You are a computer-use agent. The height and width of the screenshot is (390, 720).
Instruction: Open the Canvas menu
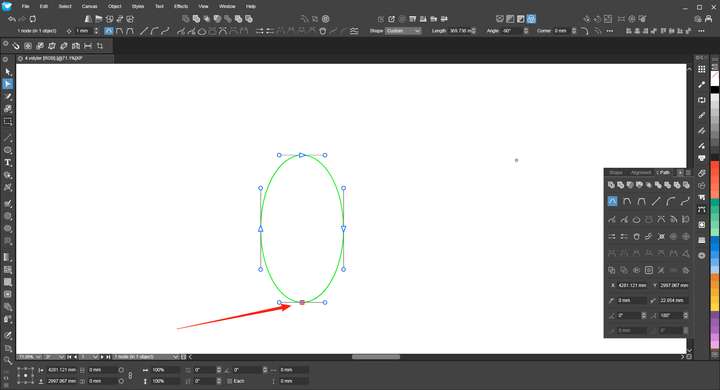click(90, 6)
